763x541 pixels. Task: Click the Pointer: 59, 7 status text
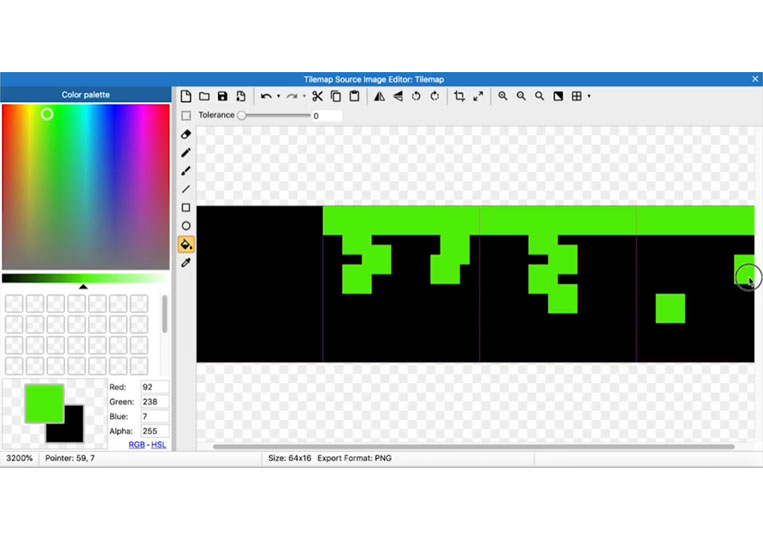[70, 458]
